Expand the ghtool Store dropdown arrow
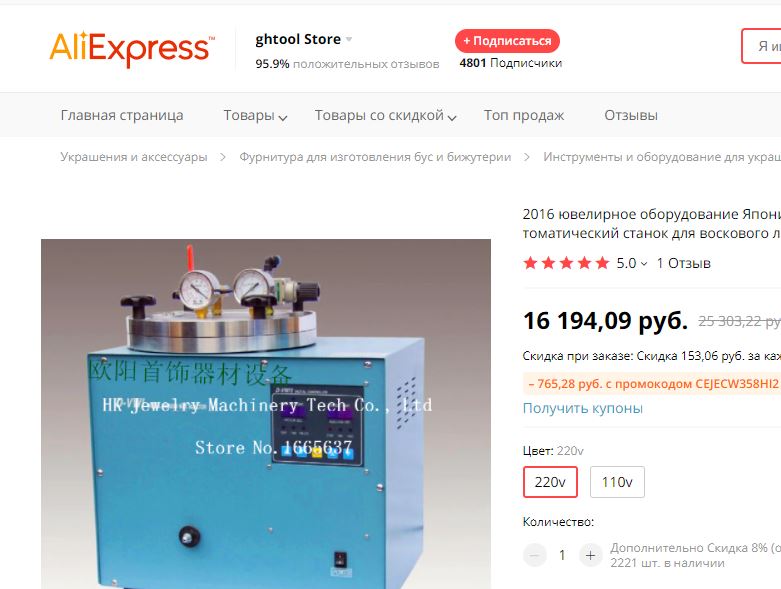781x589 pixels. click(x=349, y=39)
